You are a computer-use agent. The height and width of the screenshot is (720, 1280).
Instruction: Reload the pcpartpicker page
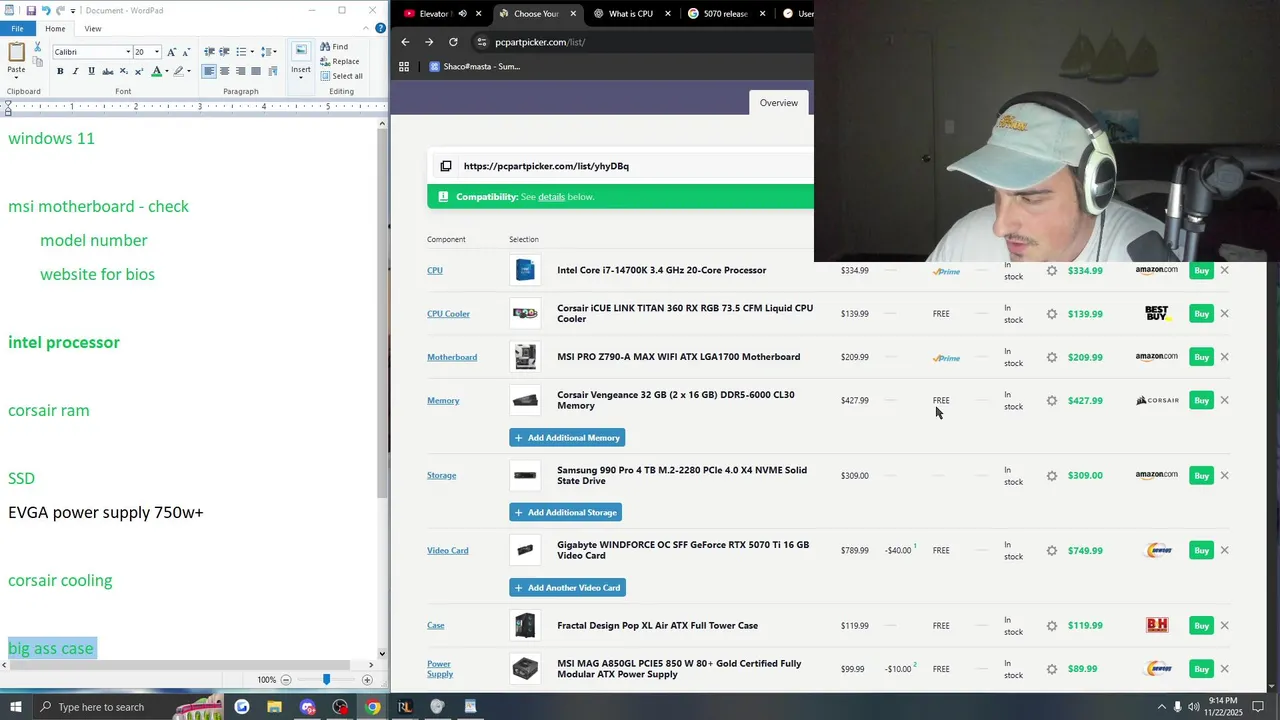[453, 42]
